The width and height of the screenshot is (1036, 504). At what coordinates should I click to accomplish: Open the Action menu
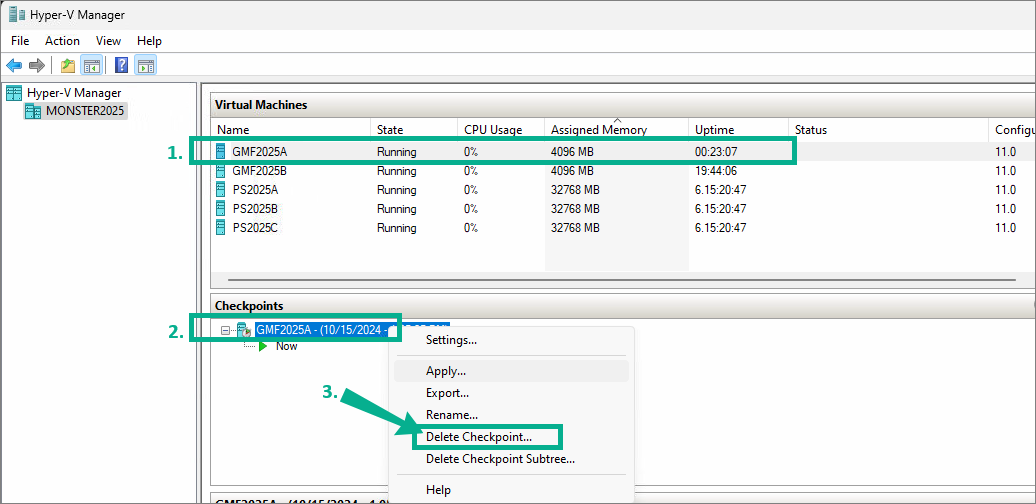tap(62, 41)
